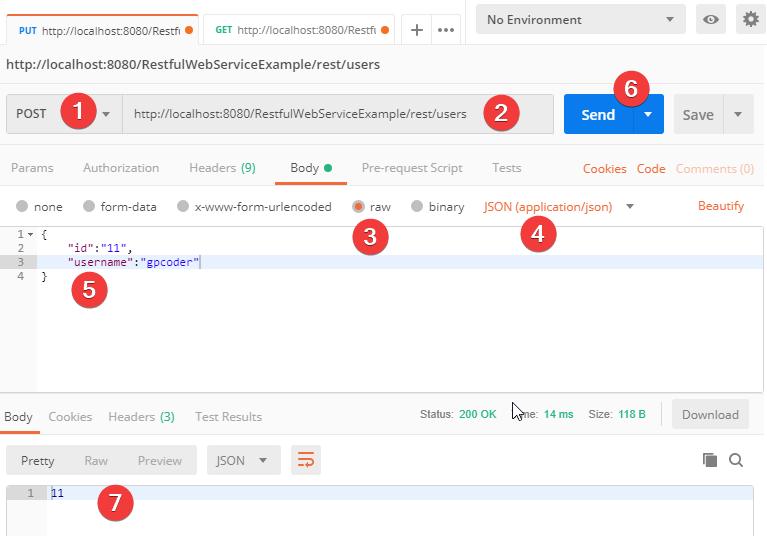
Task: Select the Raw response view
Action: (96, 461)
